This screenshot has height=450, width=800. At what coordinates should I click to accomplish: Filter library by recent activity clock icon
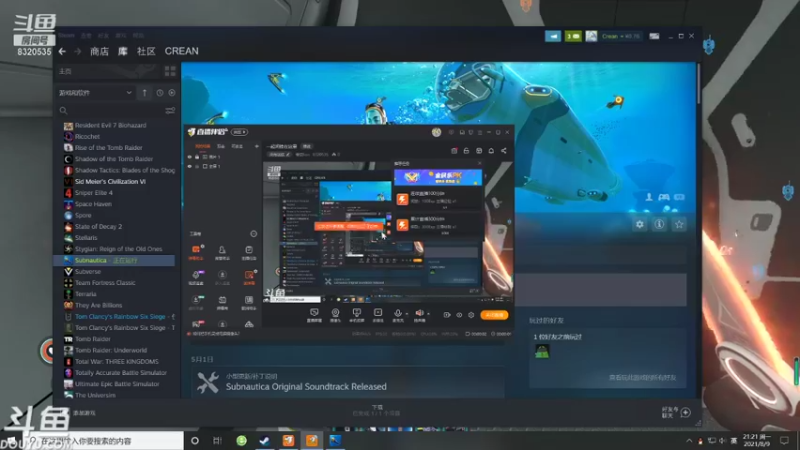click(x=160, y=93)
